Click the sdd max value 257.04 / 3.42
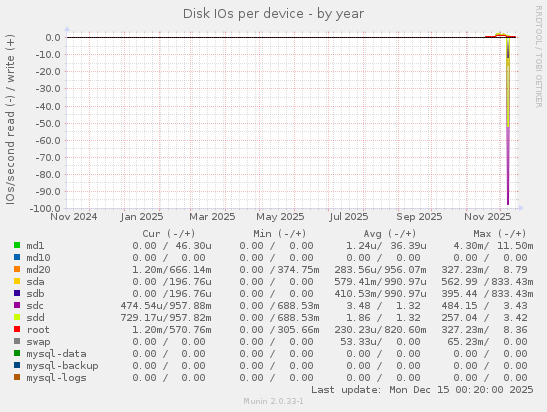This screenshot has width=547, height=412. (x=484, y=318)
